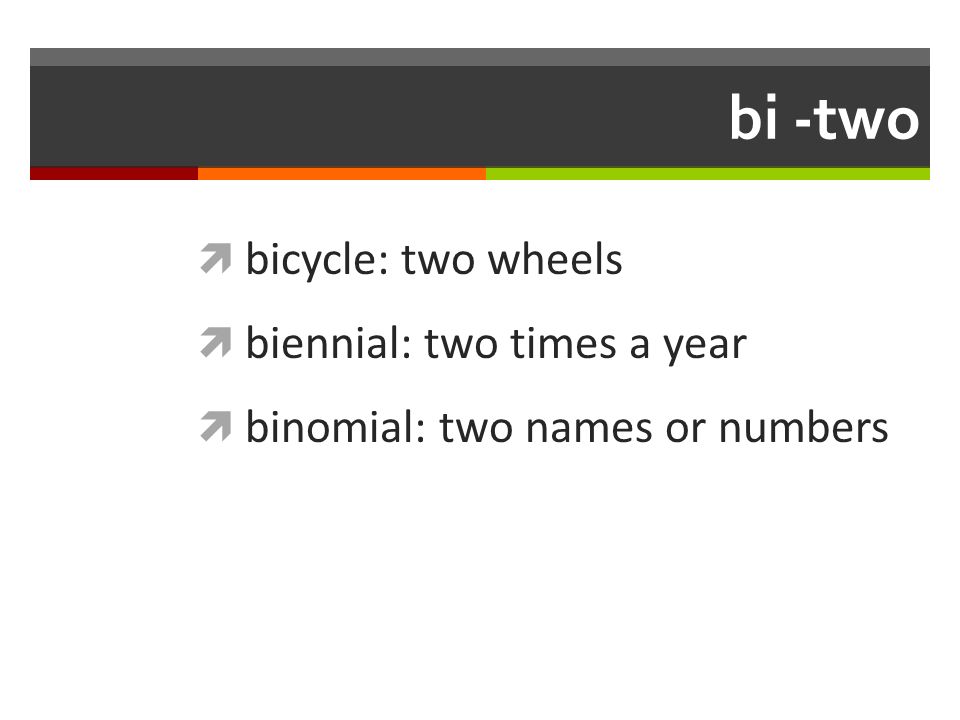Image resolution: width=960 pixels, height=720 pixels.
Task: Click the light gray strip above title
Action: [x=480, y=57]
